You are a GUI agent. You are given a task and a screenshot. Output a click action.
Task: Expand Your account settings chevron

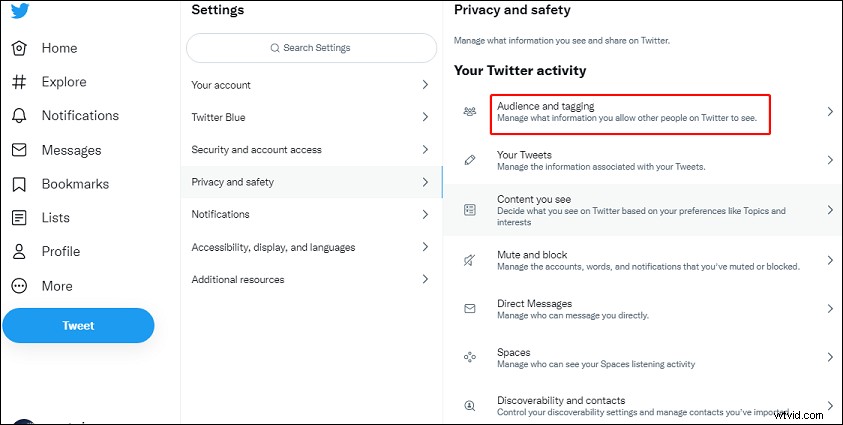tap(425, 84)
